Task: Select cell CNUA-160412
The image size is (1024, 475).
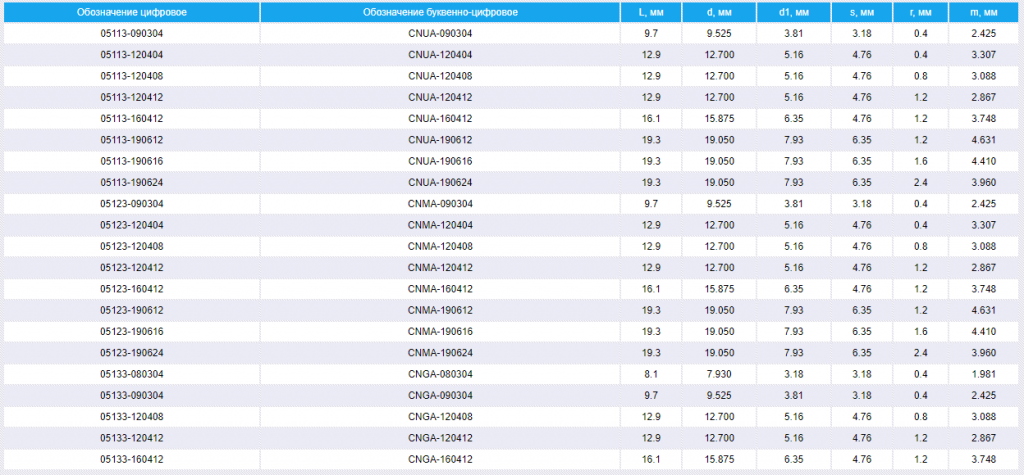Action: click(x=440, y=118)
